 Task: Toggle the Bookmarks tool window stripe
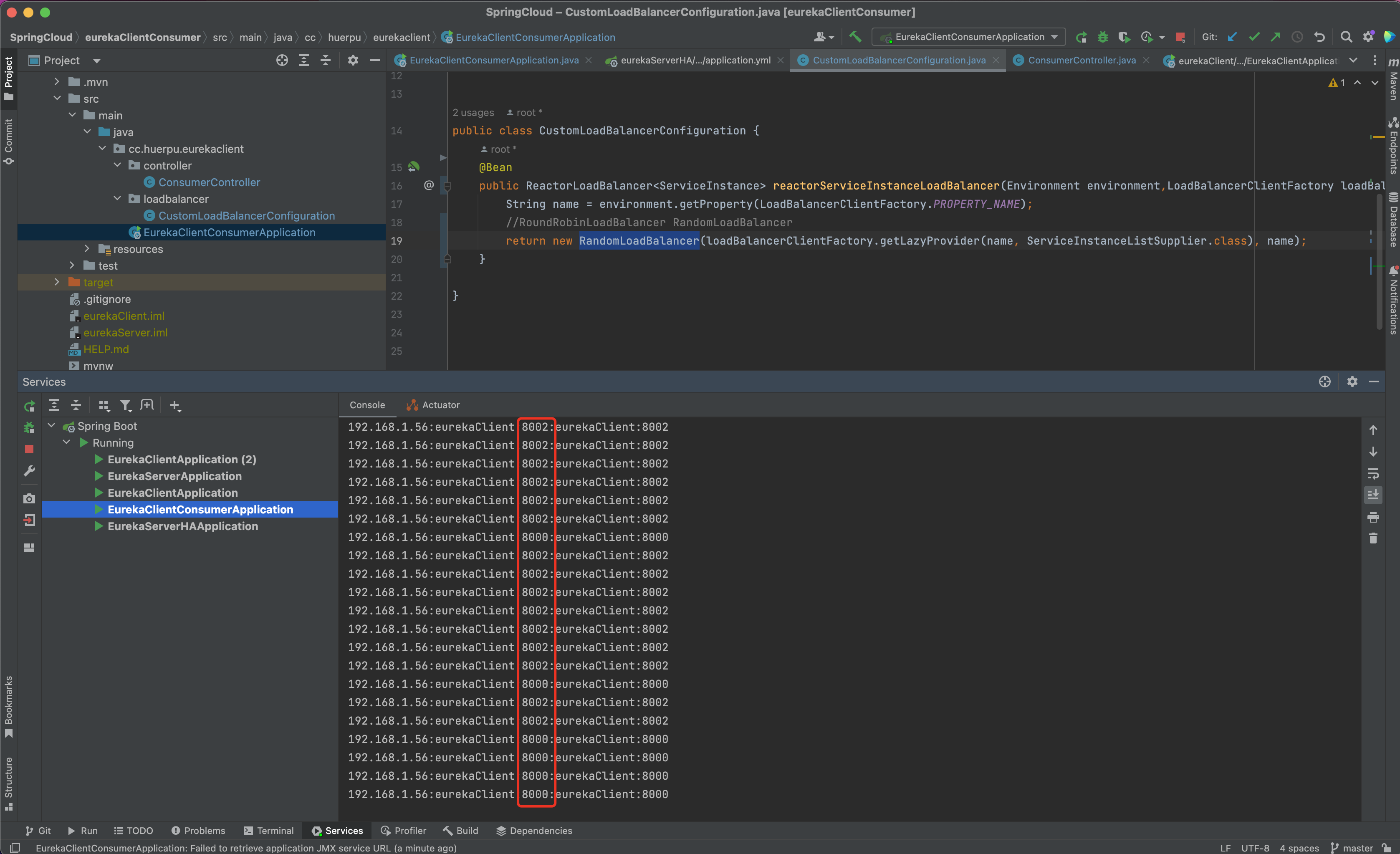(x=8, y=706)
